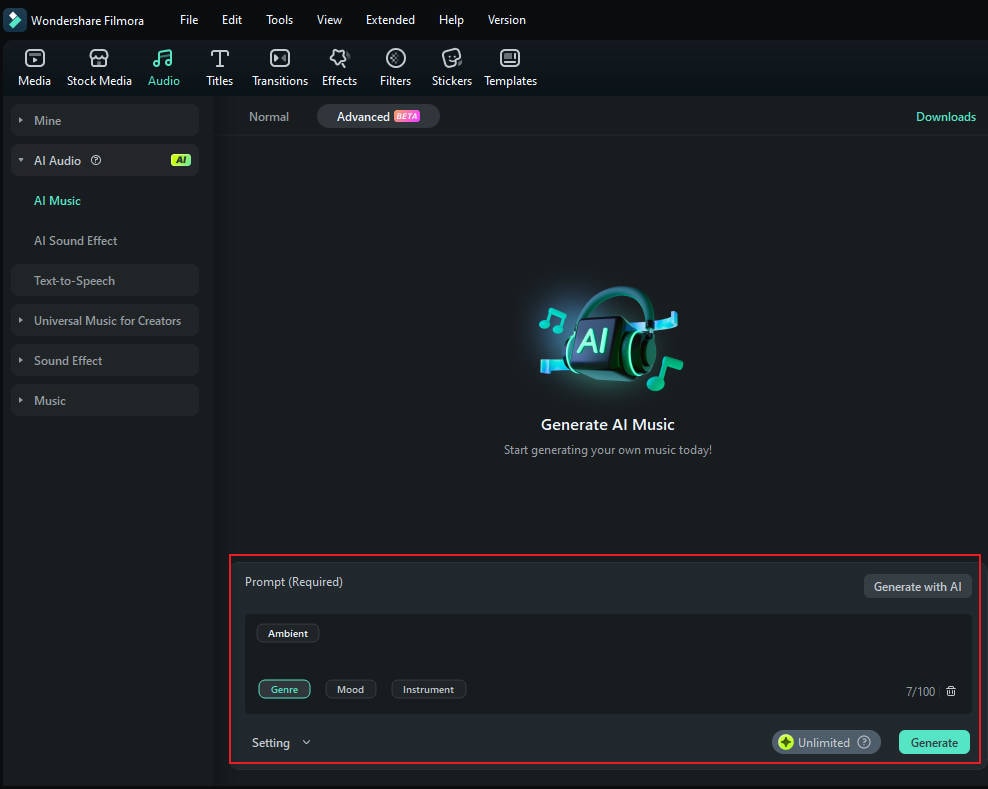Open the Media panel icon
Screen dimensions: 988x789
pyautogui.click(x=35, y=59)
